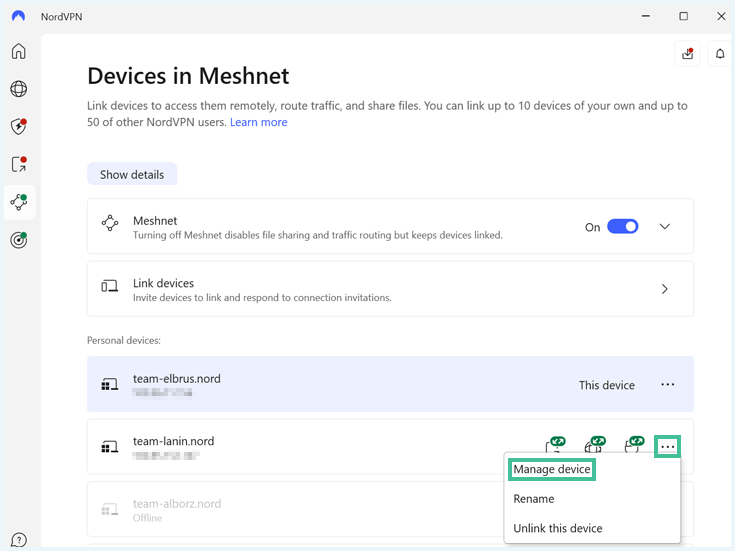The width and height of the screenshot is (735, 551).
Task: Open the help question mark icon
Action: click(x=19, y=540)
